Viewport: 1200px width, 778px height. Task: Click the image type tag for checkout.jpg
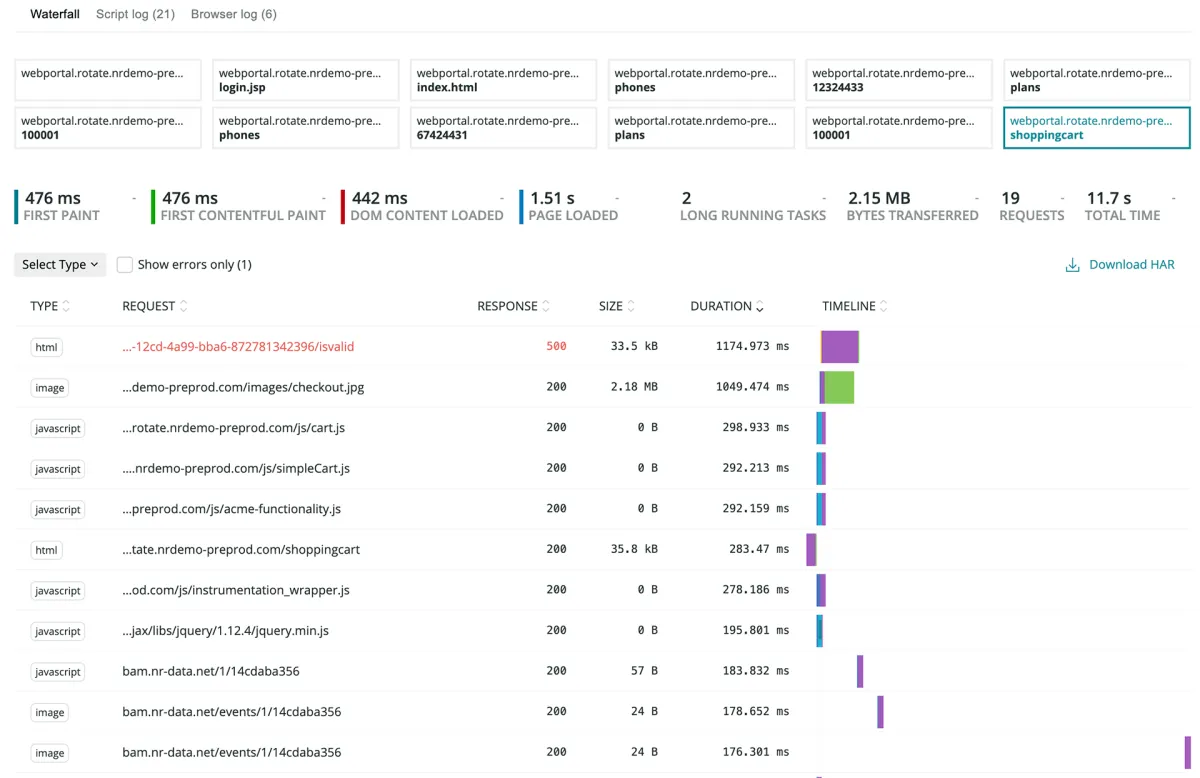point(50,388)
